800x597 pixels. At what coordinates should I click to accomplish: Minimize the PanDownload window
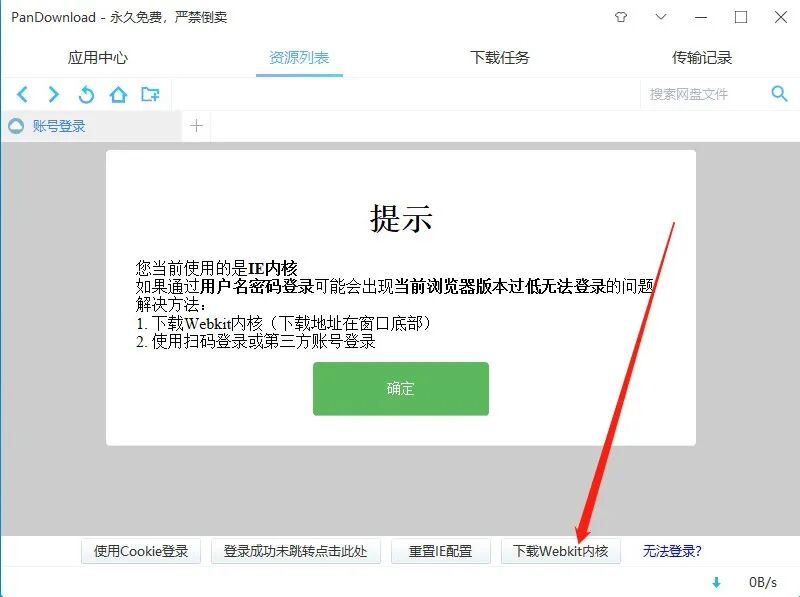701,17
